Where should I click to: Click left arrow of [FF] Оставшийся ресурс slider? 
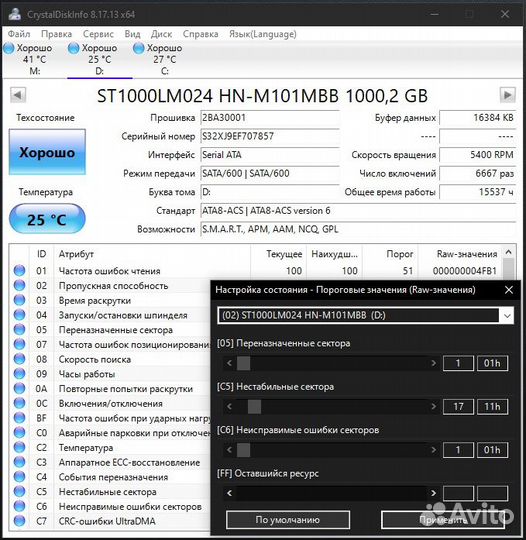[229, 493]
